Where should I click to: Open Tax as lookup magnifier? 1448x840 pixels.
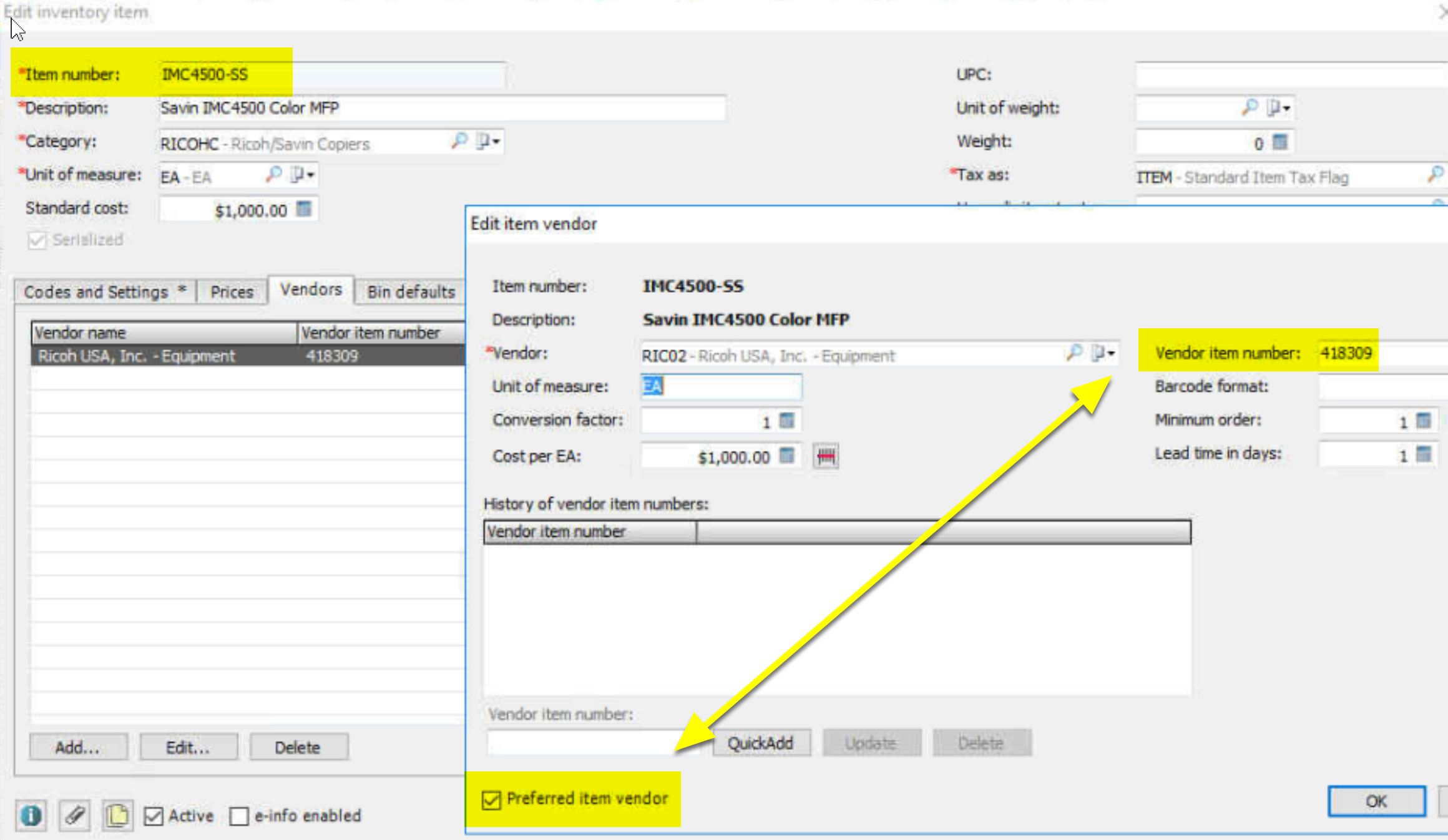pos(1436,175)
